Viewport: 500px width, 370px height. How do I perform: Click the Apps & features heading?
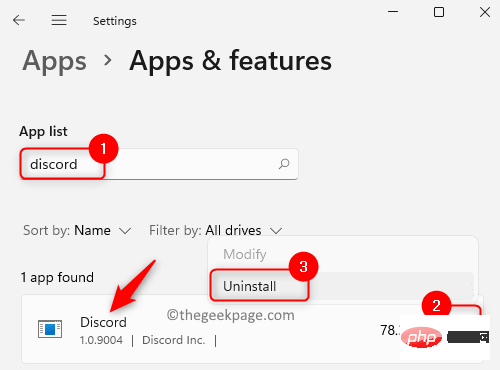click(x=231, y=61)
